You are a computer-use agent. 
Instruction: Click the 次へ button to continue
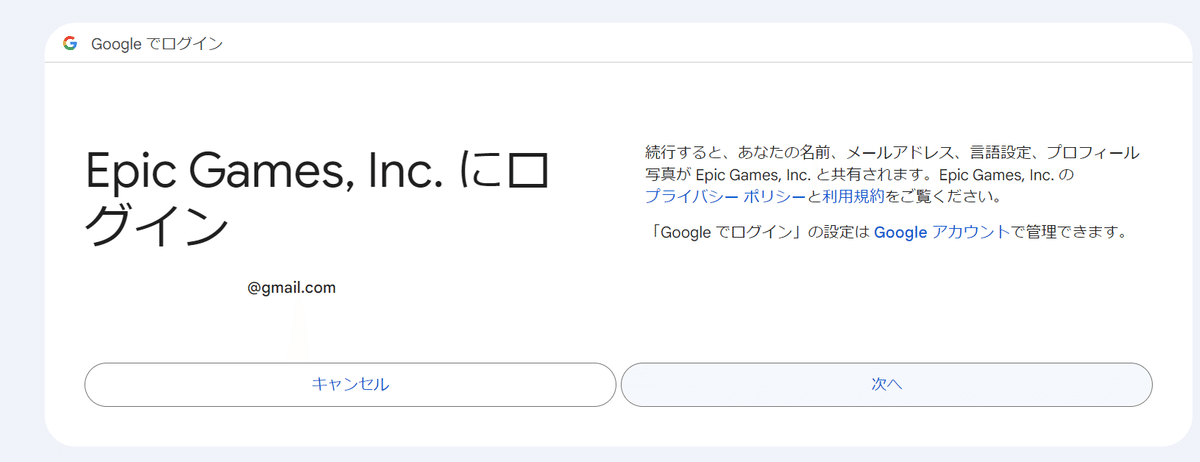pos(886,384)
